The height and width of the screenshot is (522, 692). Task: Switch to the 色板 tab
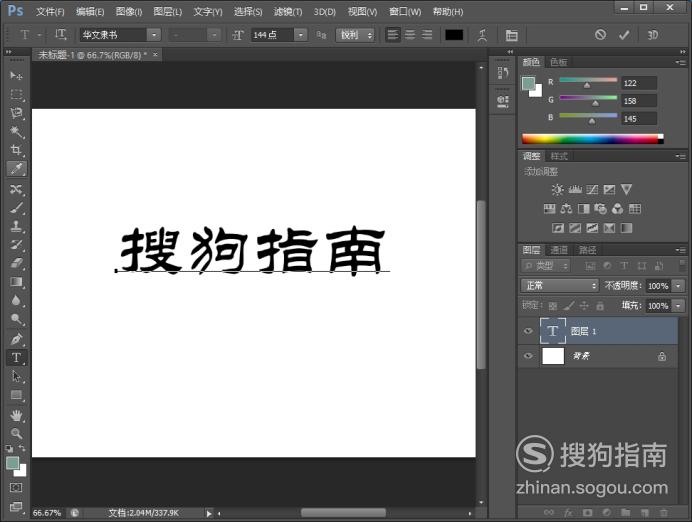pyautogui.click(x=559, y=62)
